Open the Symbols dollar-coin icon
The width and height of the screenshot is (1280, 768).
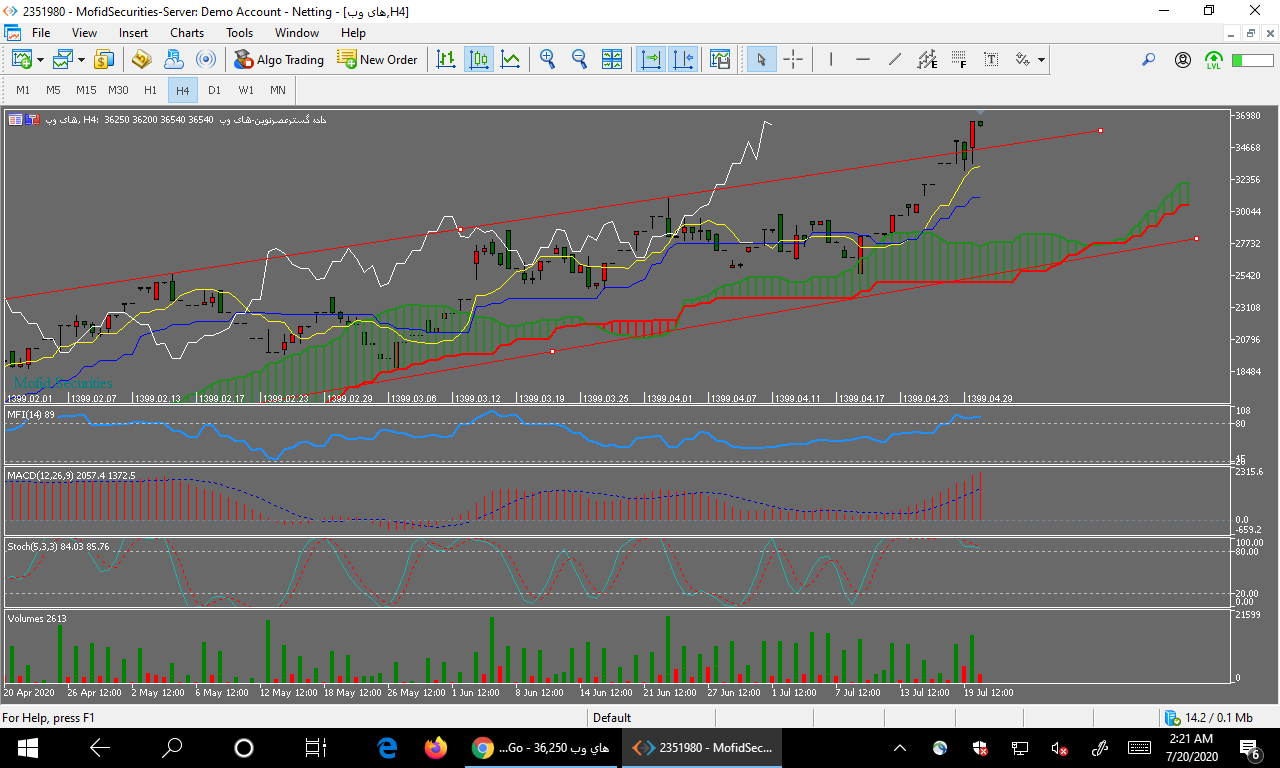(103, 59)
